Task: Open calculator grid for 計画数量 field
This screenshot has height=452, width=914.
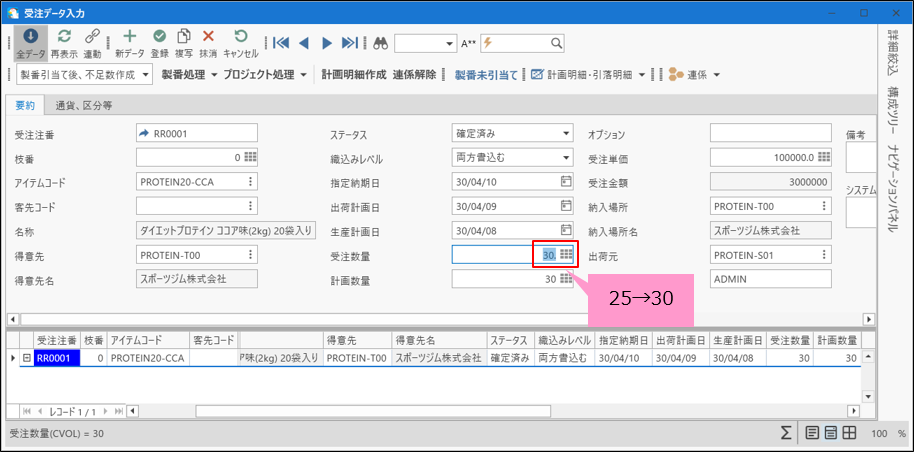Action: pos(565,279)
